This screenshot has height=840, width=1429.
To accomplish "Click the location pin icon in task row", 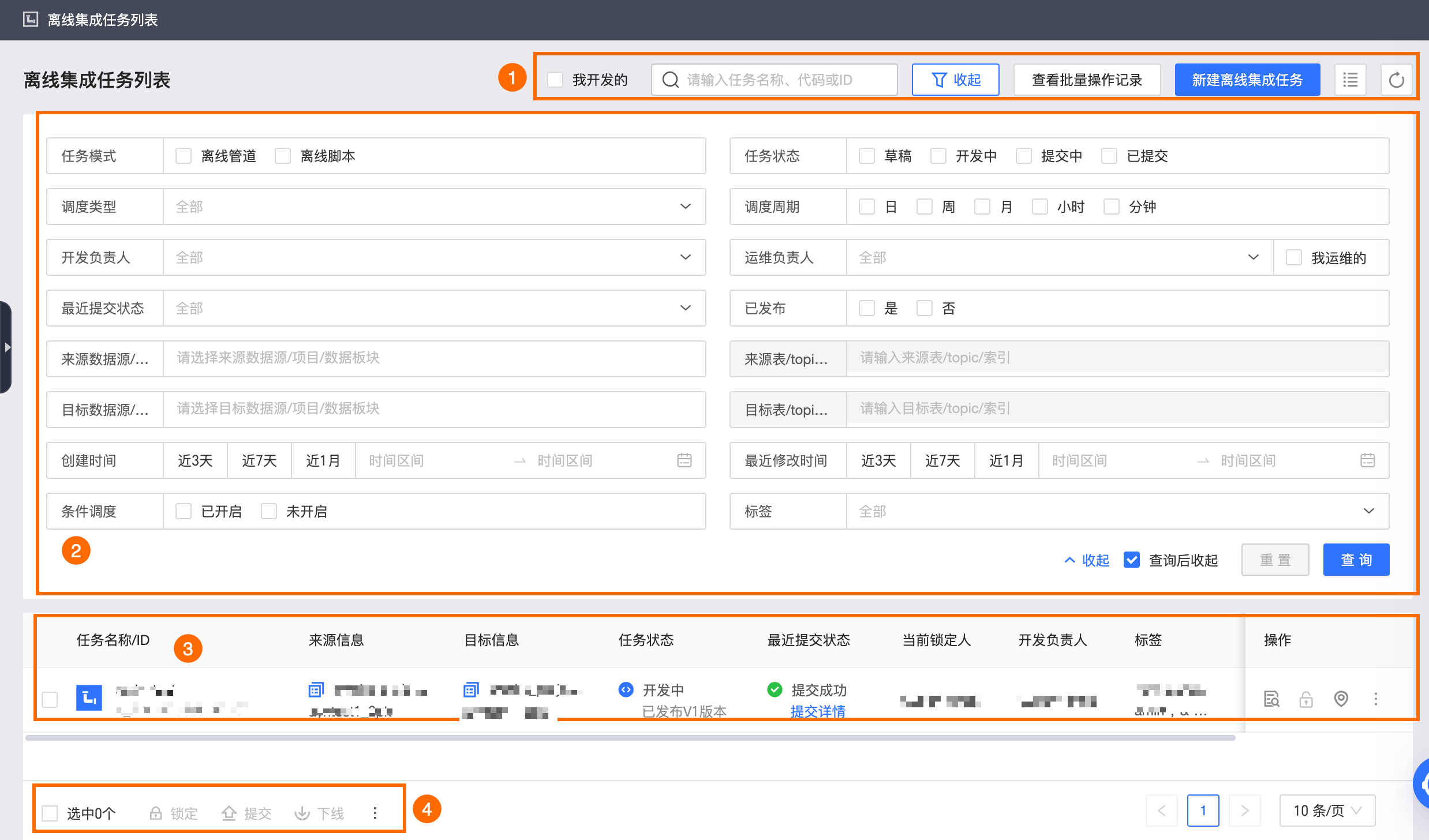I will pos(1341,699).
